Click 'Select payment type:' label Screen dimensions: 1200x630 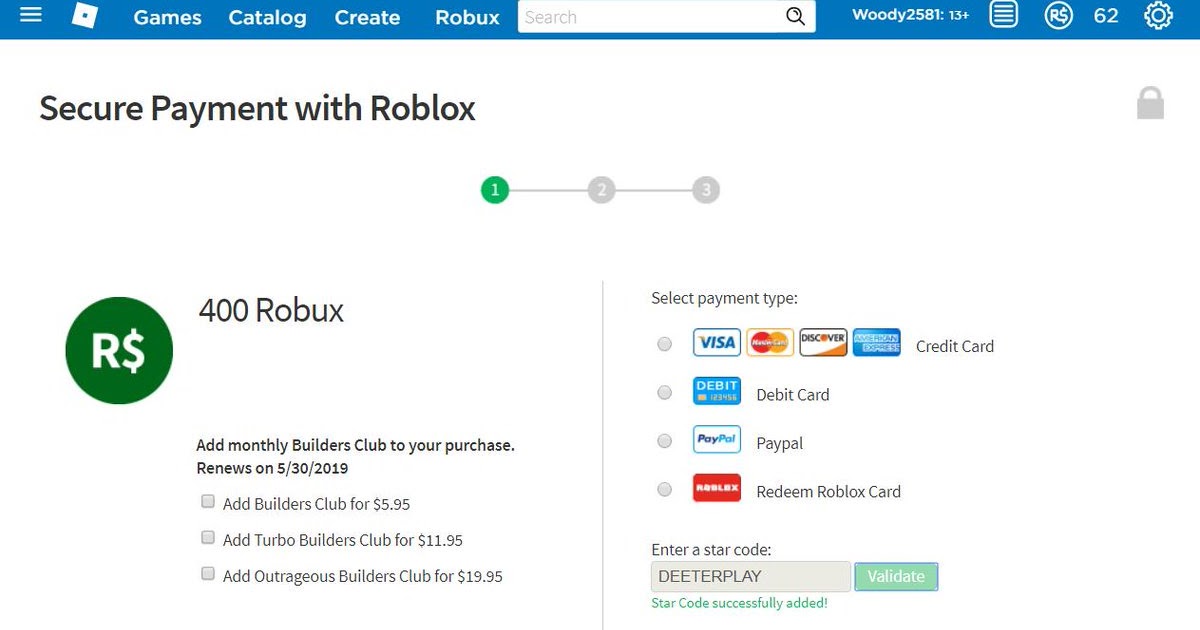pyautogui.click(x=724, y=298)
